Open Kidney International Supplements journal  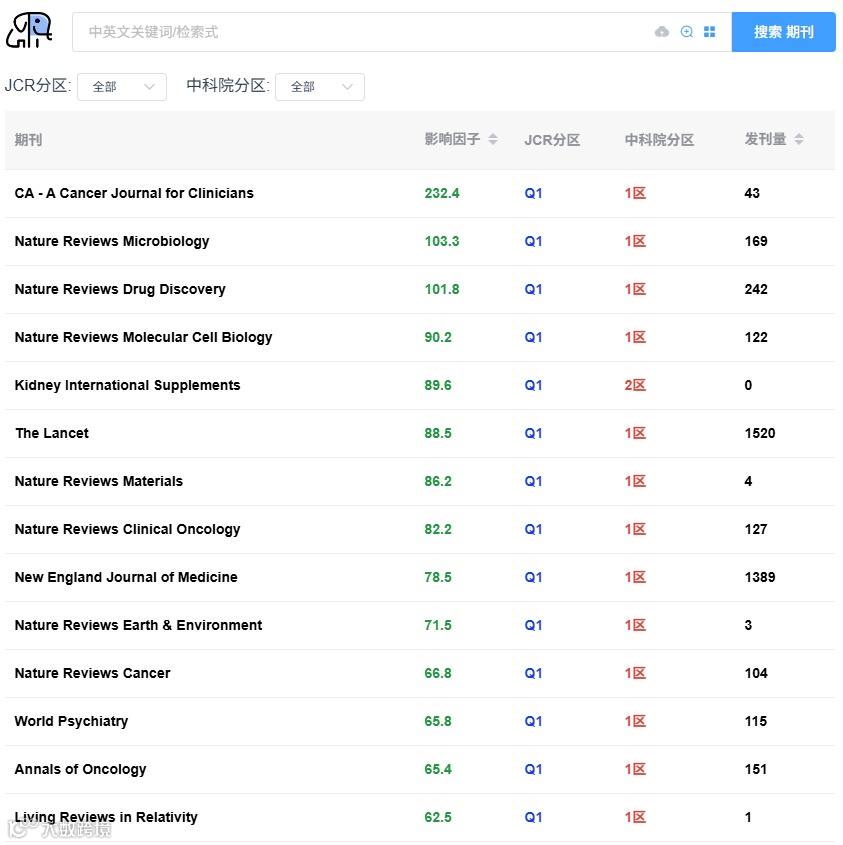click(x=127, y=385)
